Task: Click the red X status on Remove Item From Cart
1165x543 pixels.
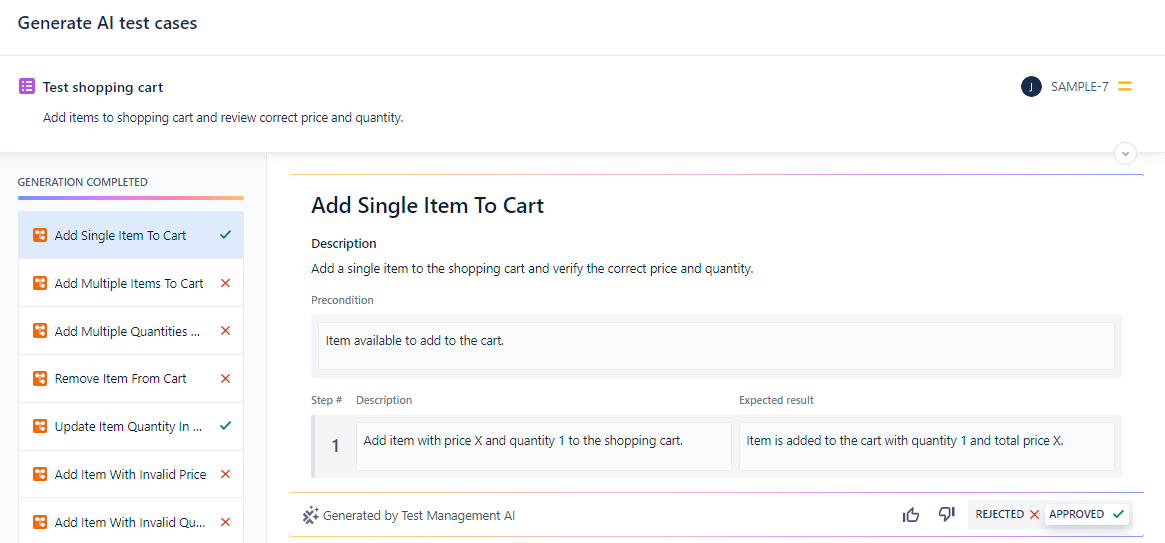Action: point(225,379)
